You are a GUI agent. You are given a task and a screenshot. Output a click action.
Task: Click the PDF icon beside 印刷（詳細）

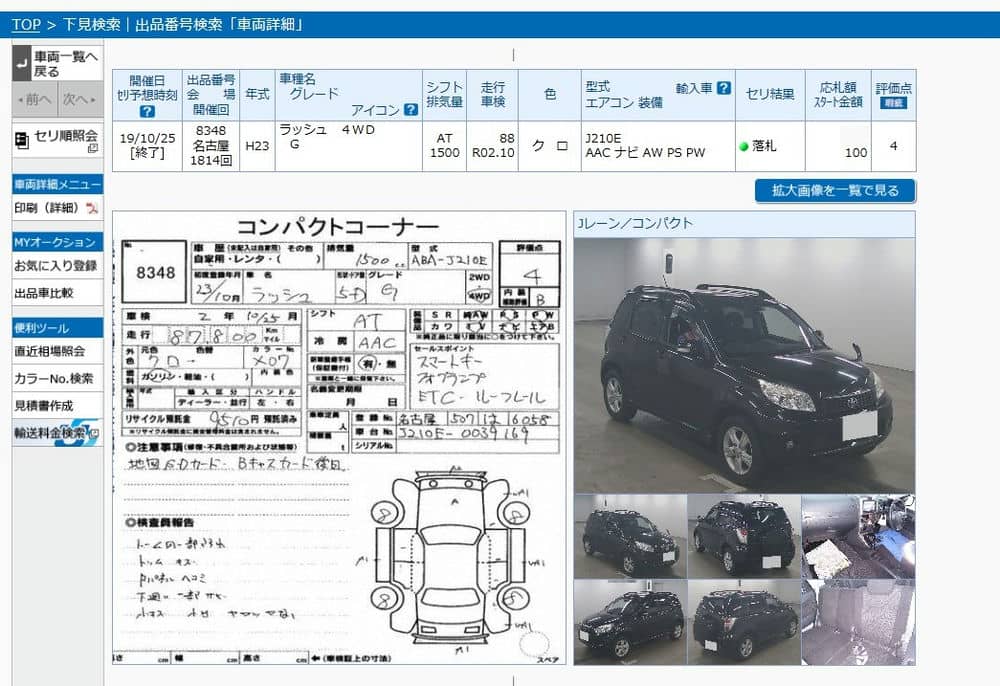[92, 208]
